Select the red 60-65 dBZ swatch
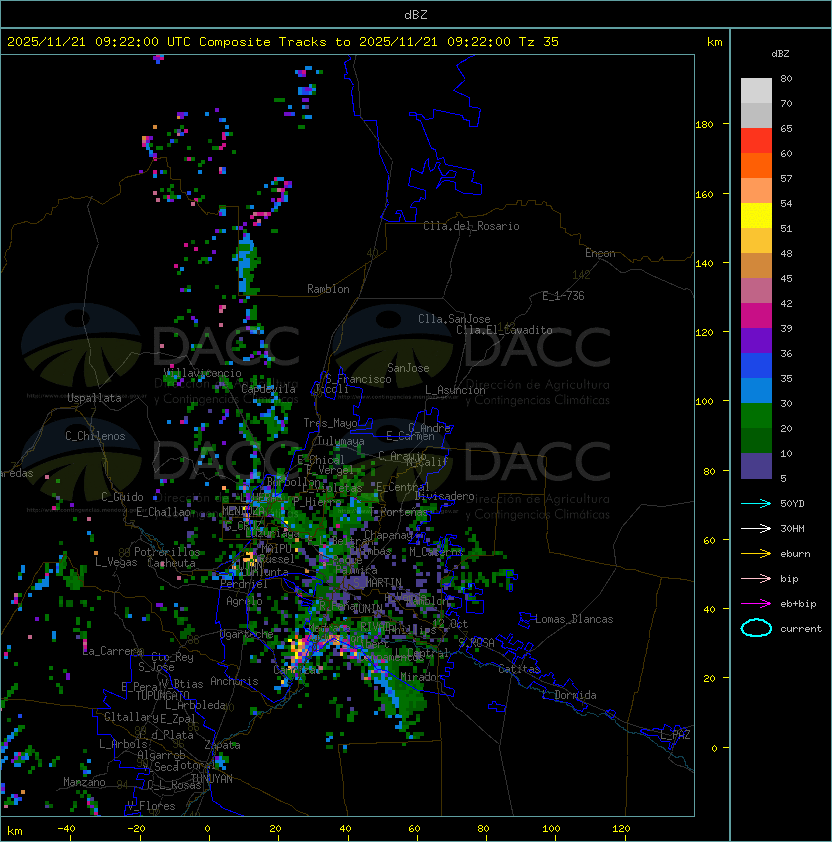This screenshot has height=842, width=832. tap(756, 141)
